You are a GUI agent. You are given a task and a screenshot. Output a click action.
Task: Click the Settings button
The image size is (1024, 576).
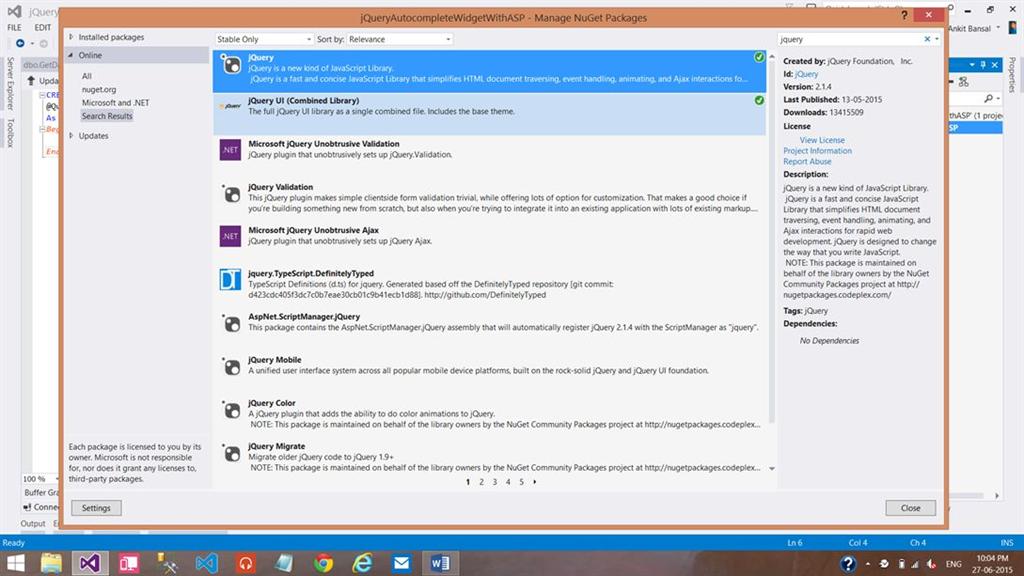coord(96,508)
